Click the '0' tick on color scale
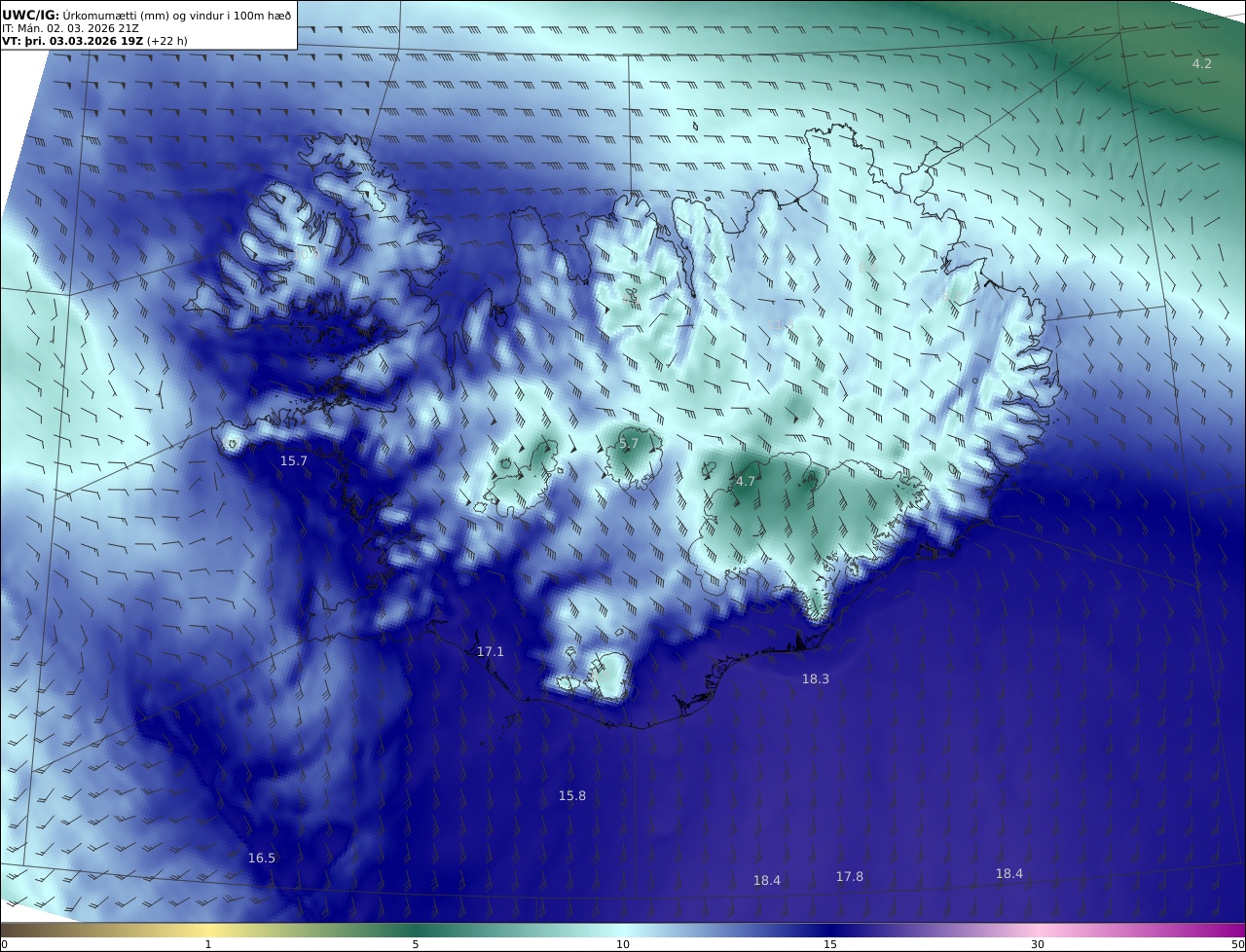This screenshot has width=1246, height=952. point(4,944)
